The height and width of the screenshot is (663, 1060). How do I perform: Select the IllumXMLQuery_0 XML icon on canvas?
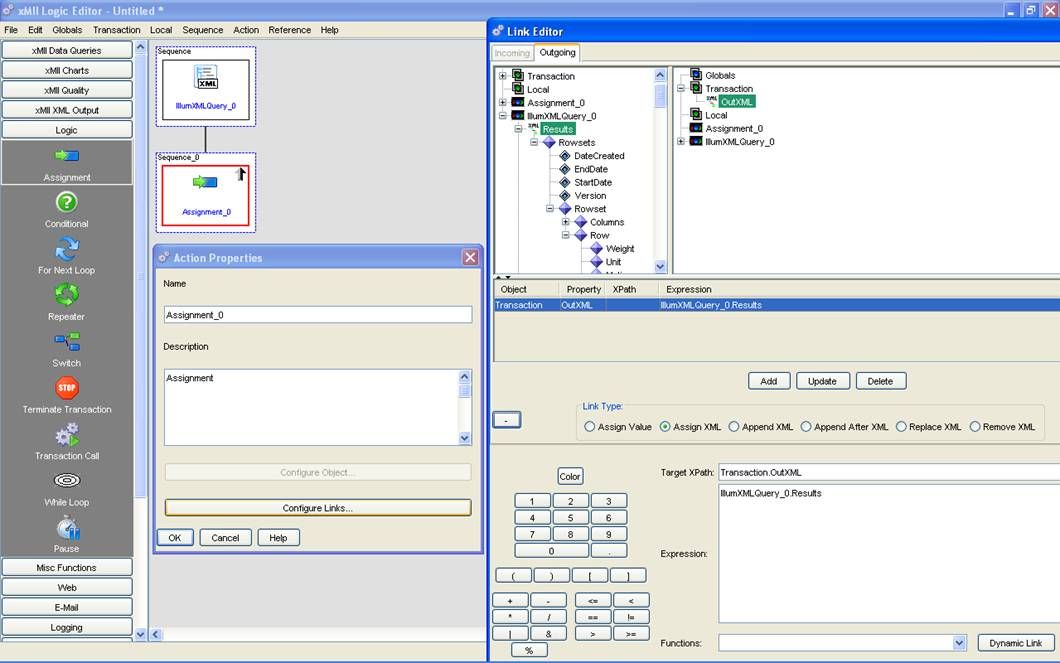[x=206, y=76]
